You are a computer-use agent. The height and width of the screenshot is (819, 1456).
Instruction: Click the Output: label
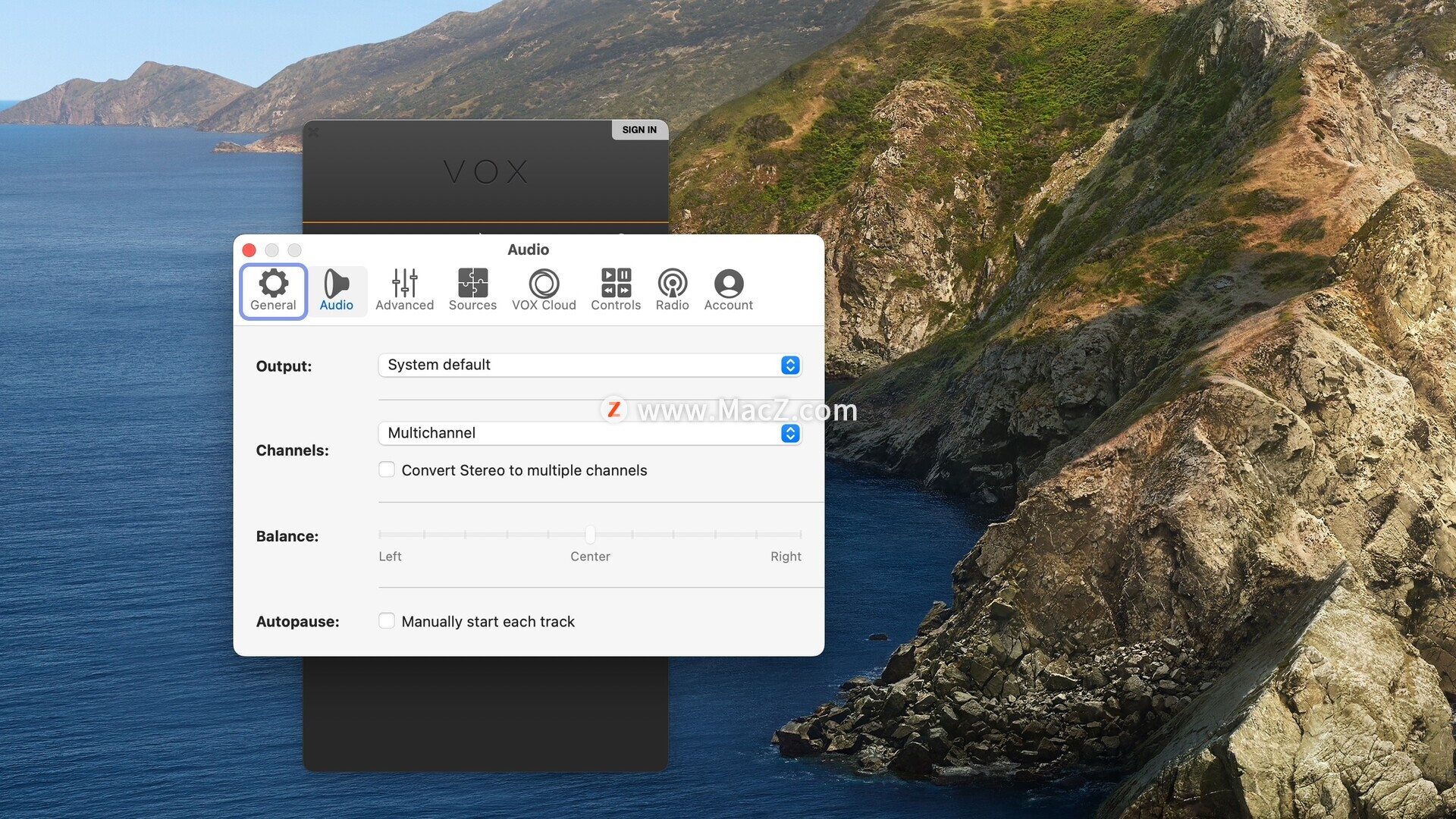(x=284, y=366)
